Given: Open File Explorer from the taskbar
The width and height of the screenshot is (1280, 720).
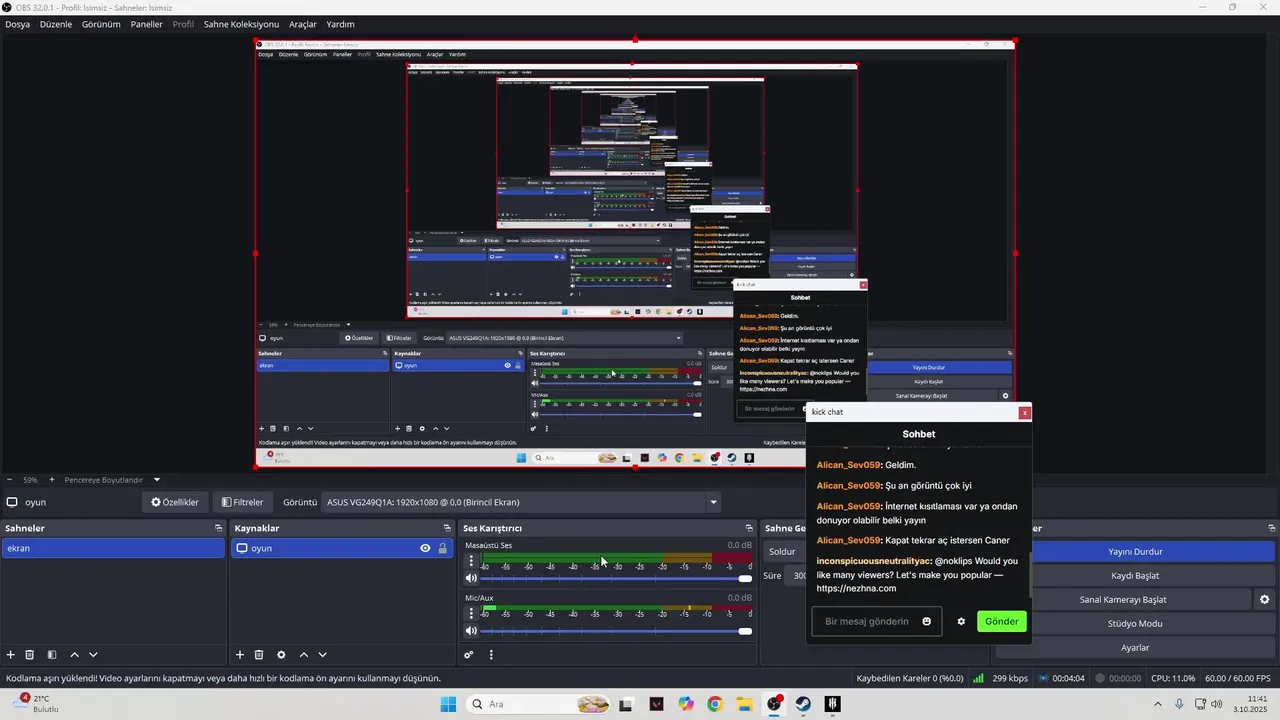Looking at the screenshot, I should tap(744, 704).
